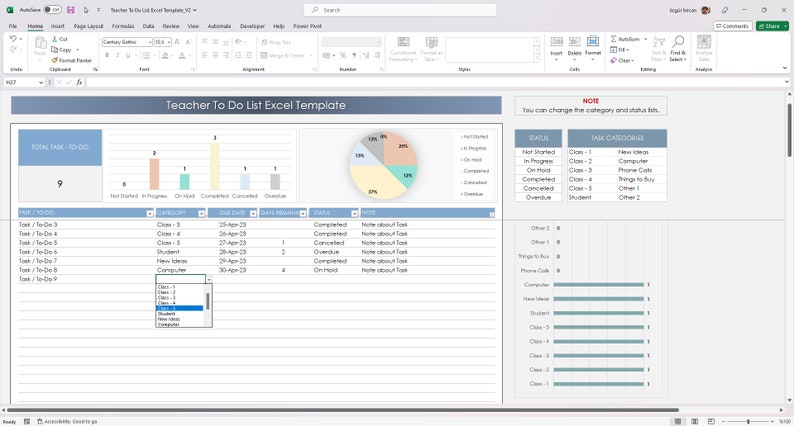Expand the Name Box dropdown arrow
This screenshot has width=794, height=426.
click(x=41, y=82)
